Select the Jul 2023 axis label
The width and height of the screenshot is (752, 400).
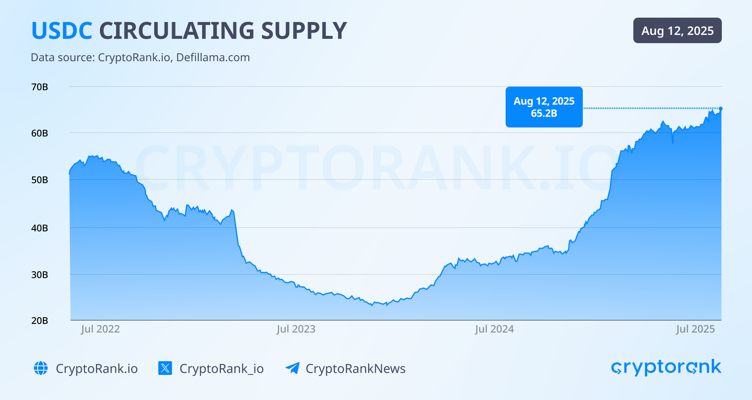point(296,328)
